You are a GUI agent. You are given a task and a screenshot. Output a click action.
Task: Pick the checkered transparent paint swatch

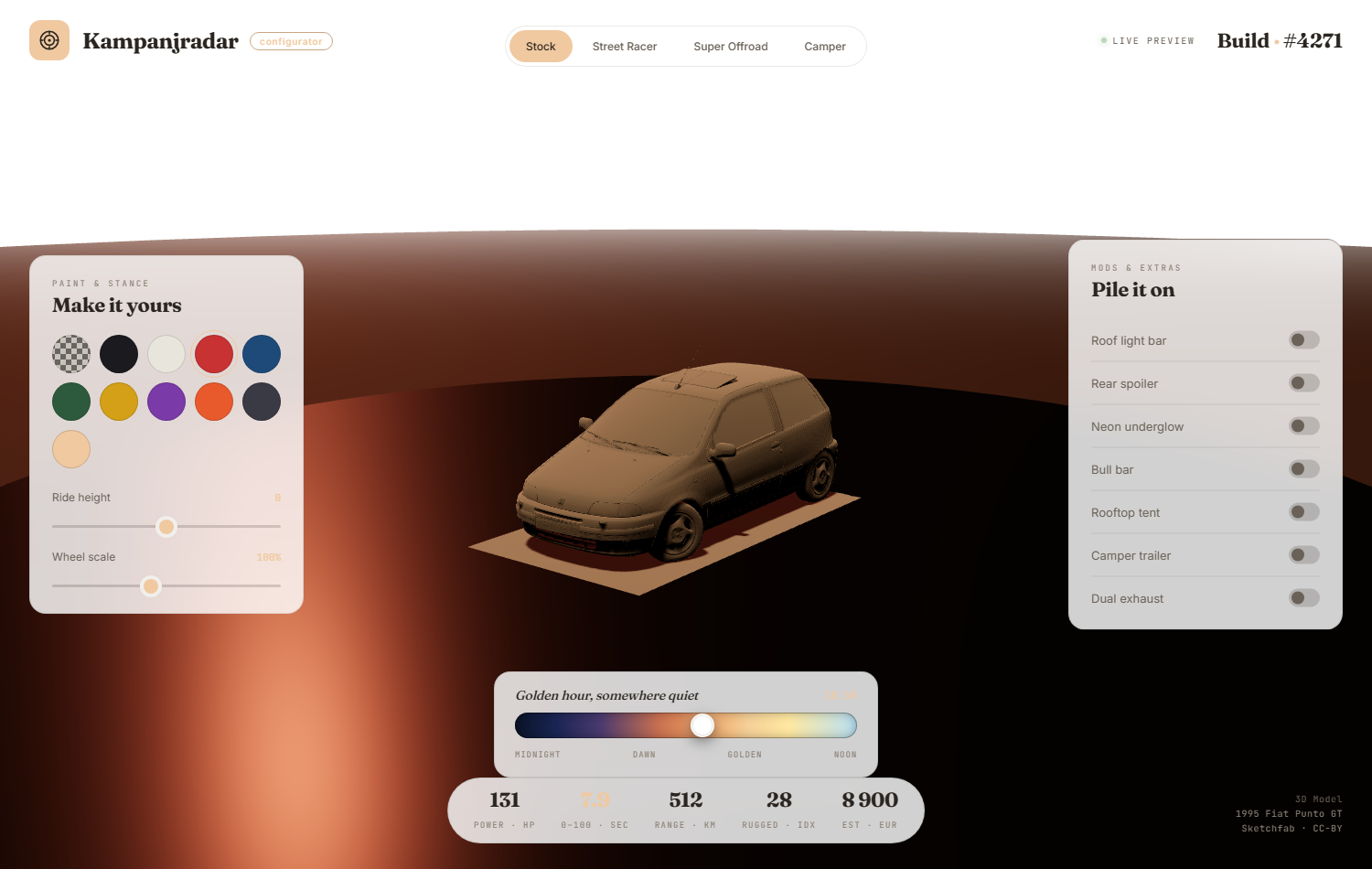tap(71, 354)
